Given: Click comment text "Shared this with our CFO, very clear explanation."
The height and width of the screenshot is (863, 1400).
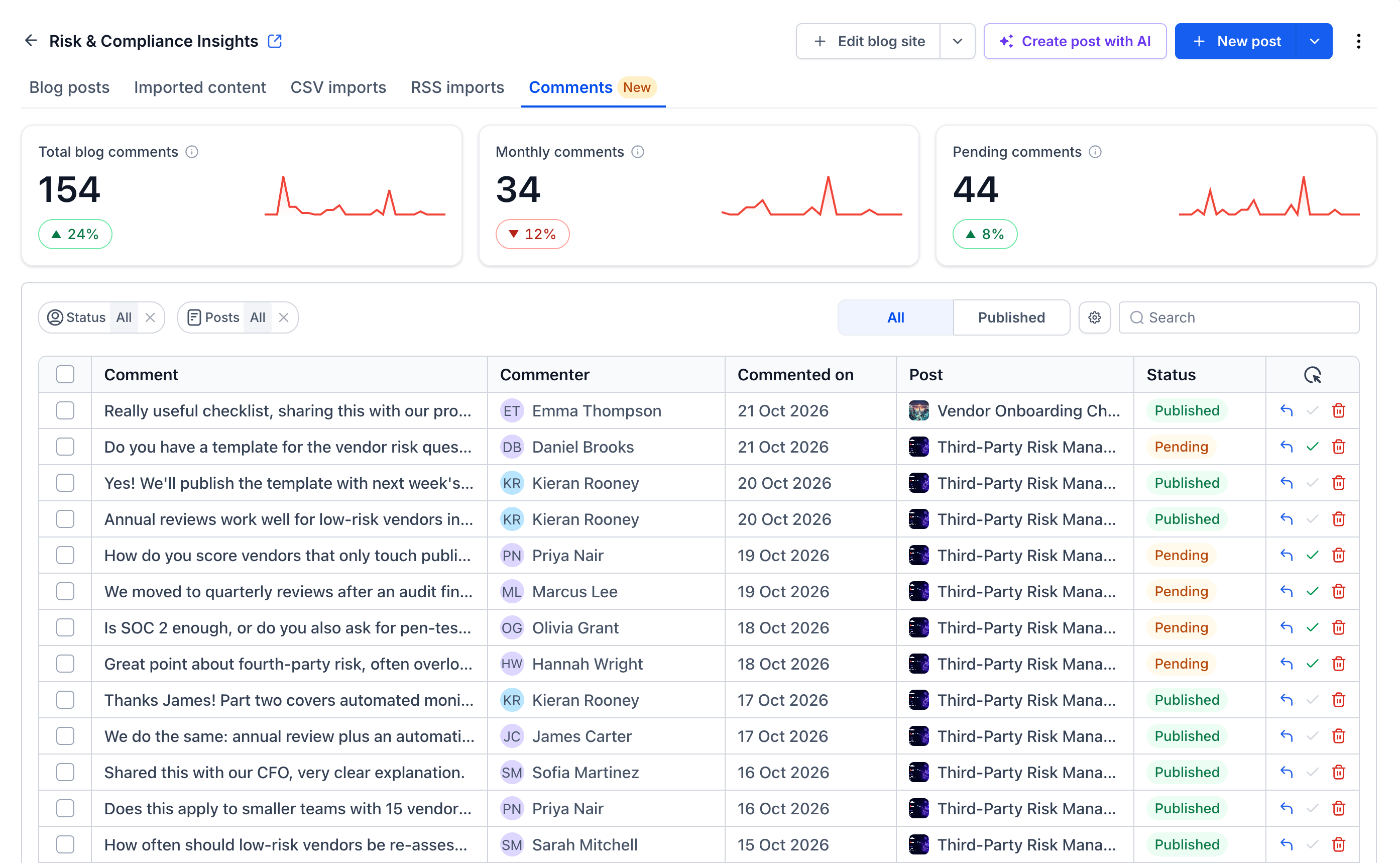Looking at the screenshot, I should [x=284, y=773].
